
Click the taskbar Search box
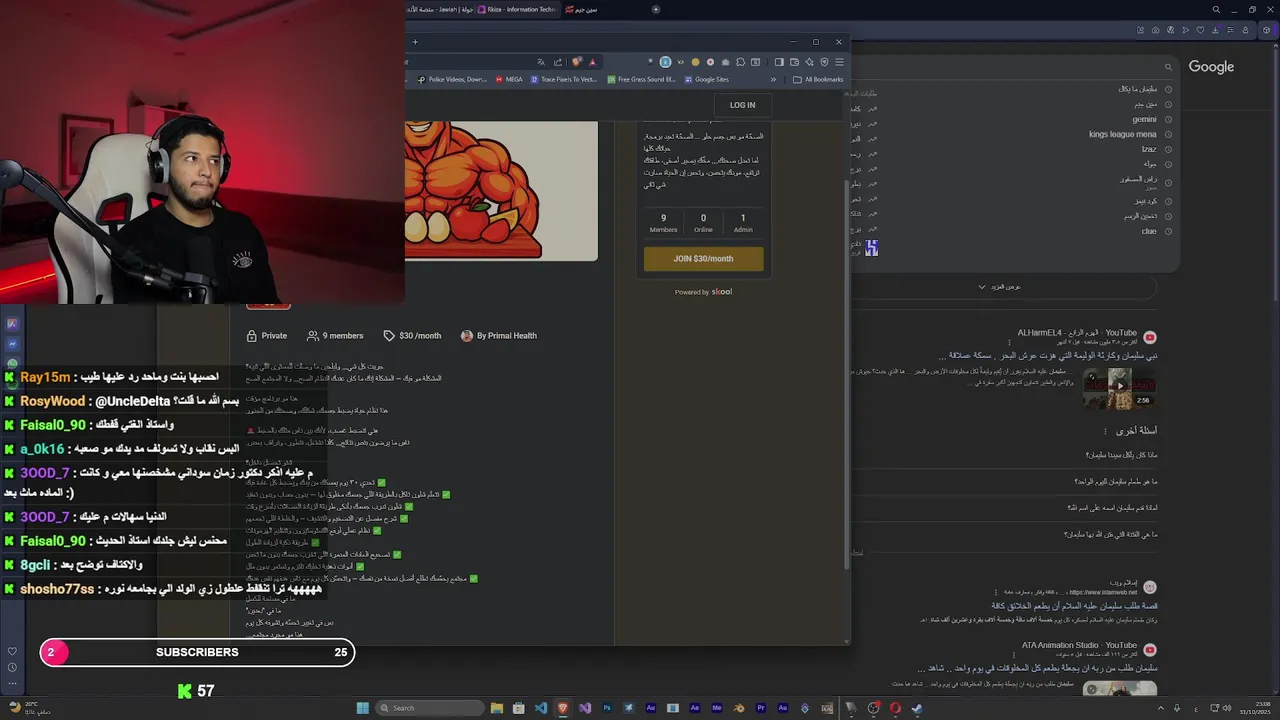tap(430, 708)
